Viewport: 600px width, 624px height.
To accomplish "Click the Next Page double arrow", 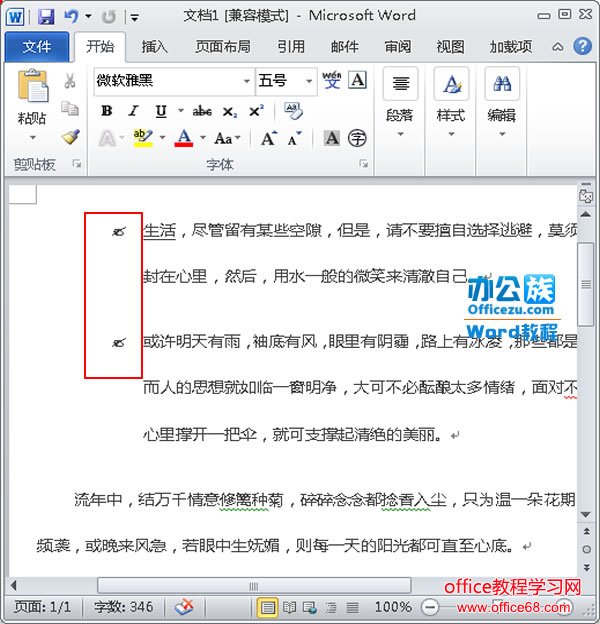I will point(586,567).
